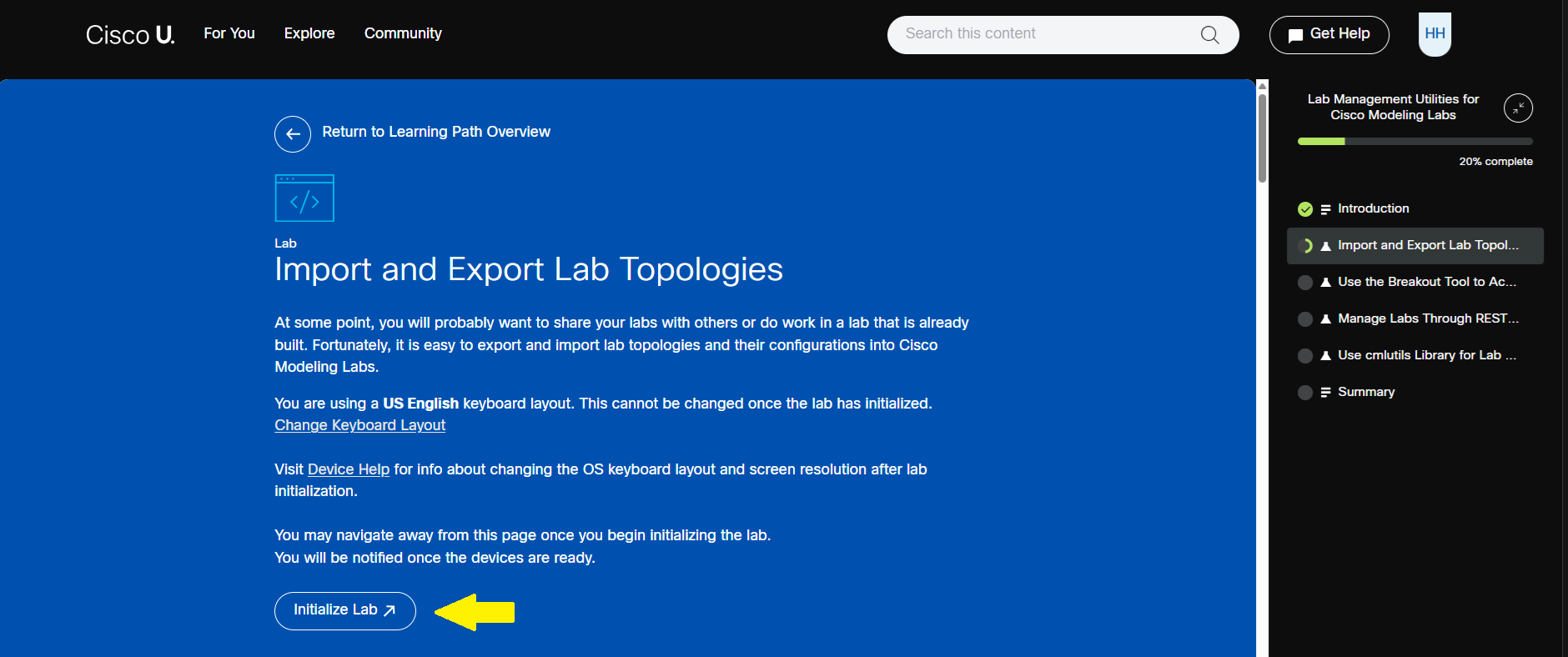Click the back arrow circle icon
The height and width of the screenshot is (657, 1568).
(x=293, y=133)
